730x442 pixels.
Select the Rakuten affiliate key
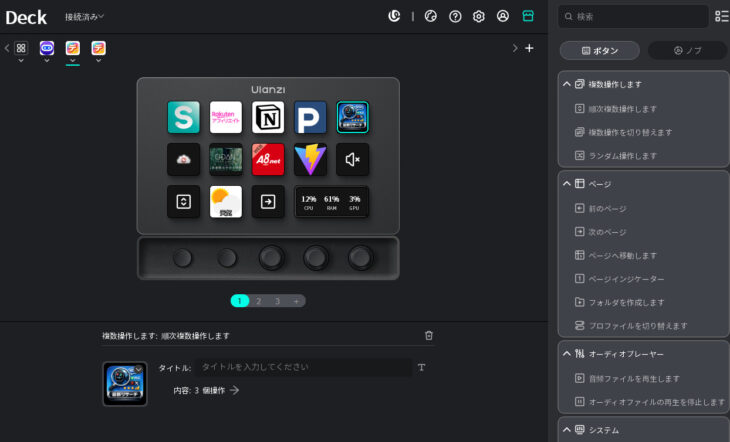click(x=226, y=117)
